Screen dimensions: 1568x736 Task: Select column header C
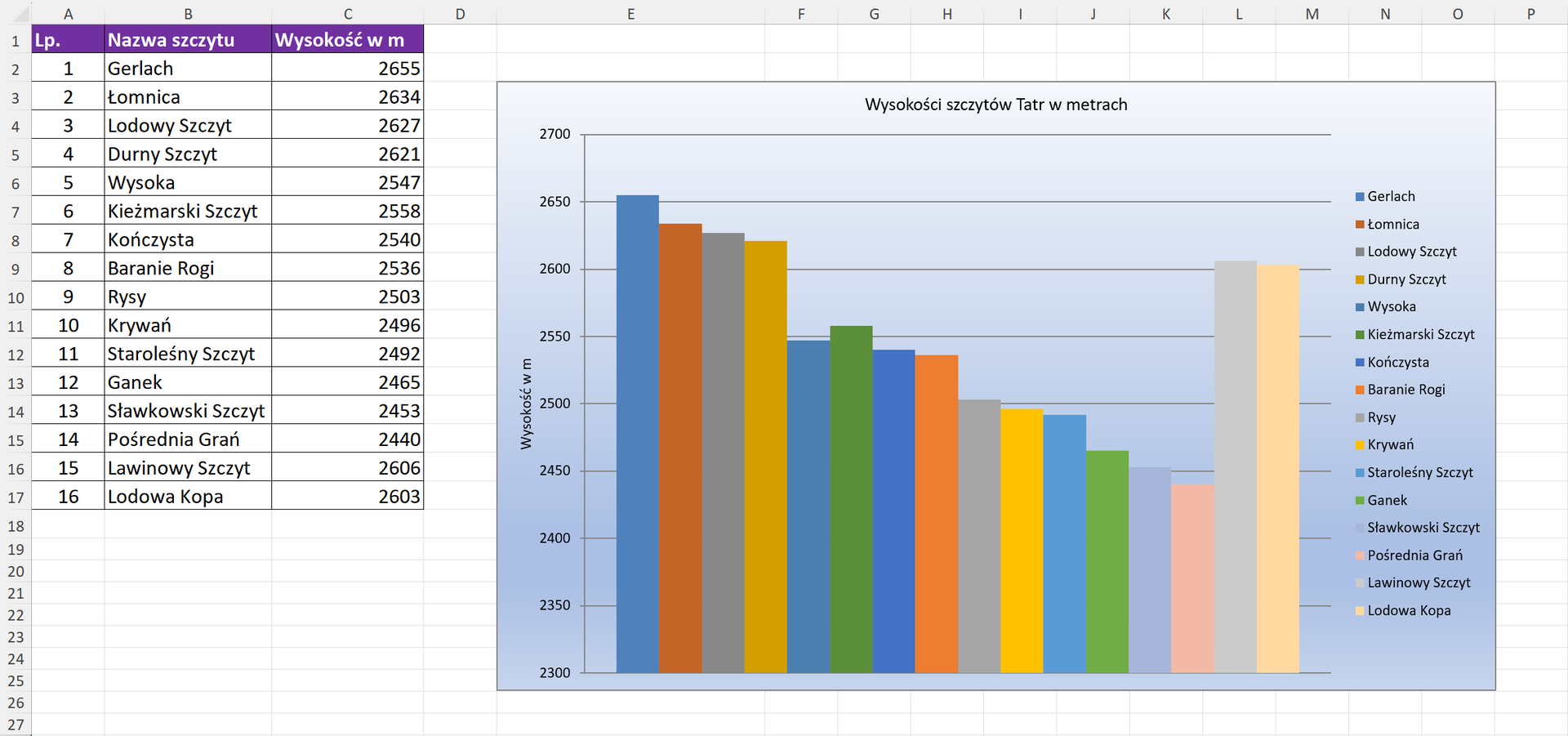(348, 13)
